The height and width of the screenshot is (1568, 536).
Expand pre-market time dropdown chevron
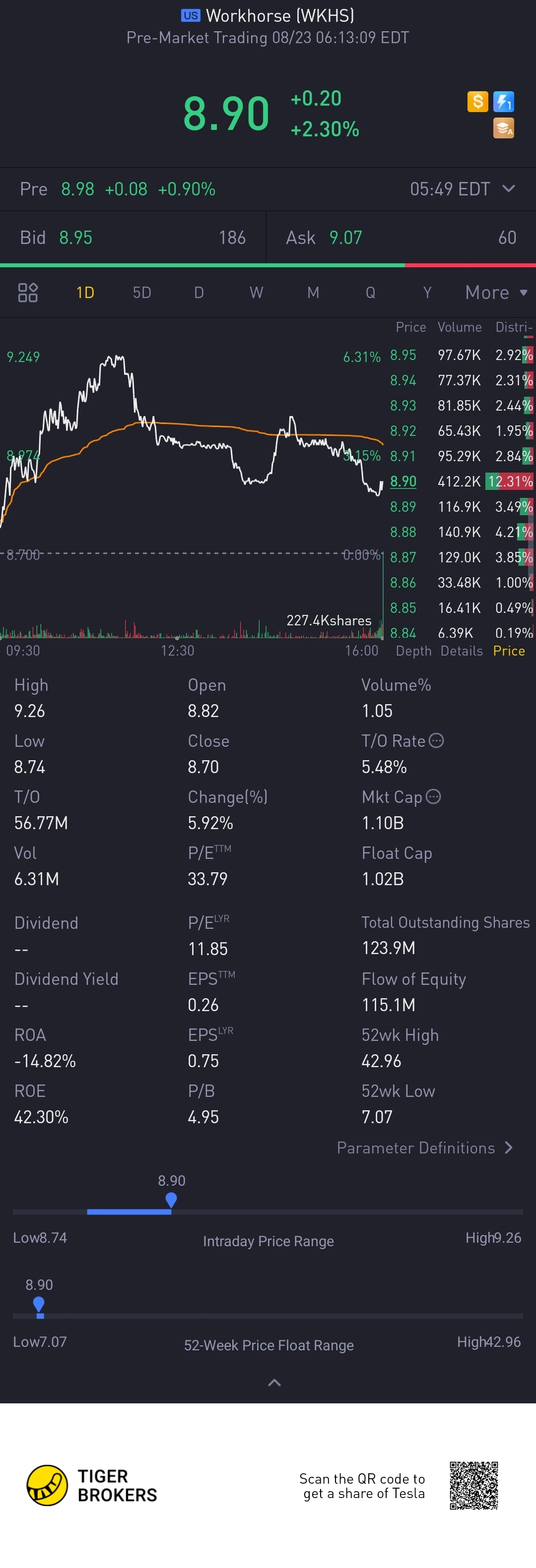tap(509, 189)
